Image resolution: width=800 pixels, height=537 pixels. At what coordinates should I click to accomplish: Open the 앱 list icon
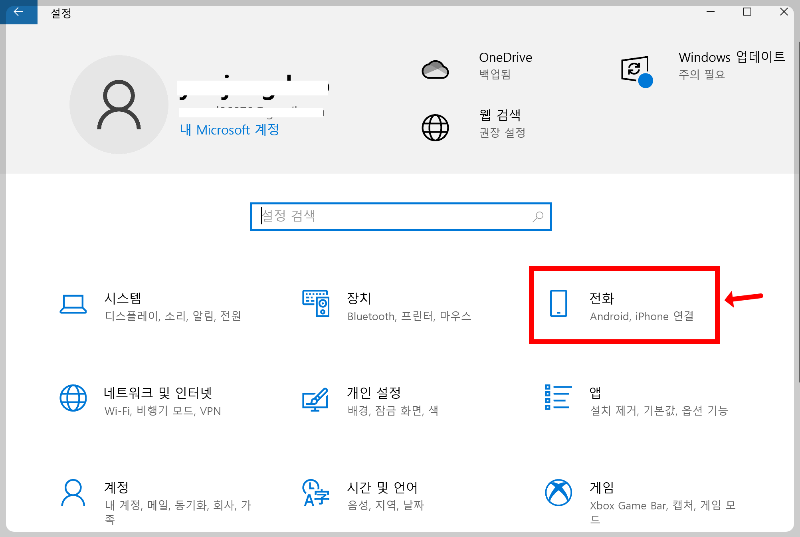(558, 397)
